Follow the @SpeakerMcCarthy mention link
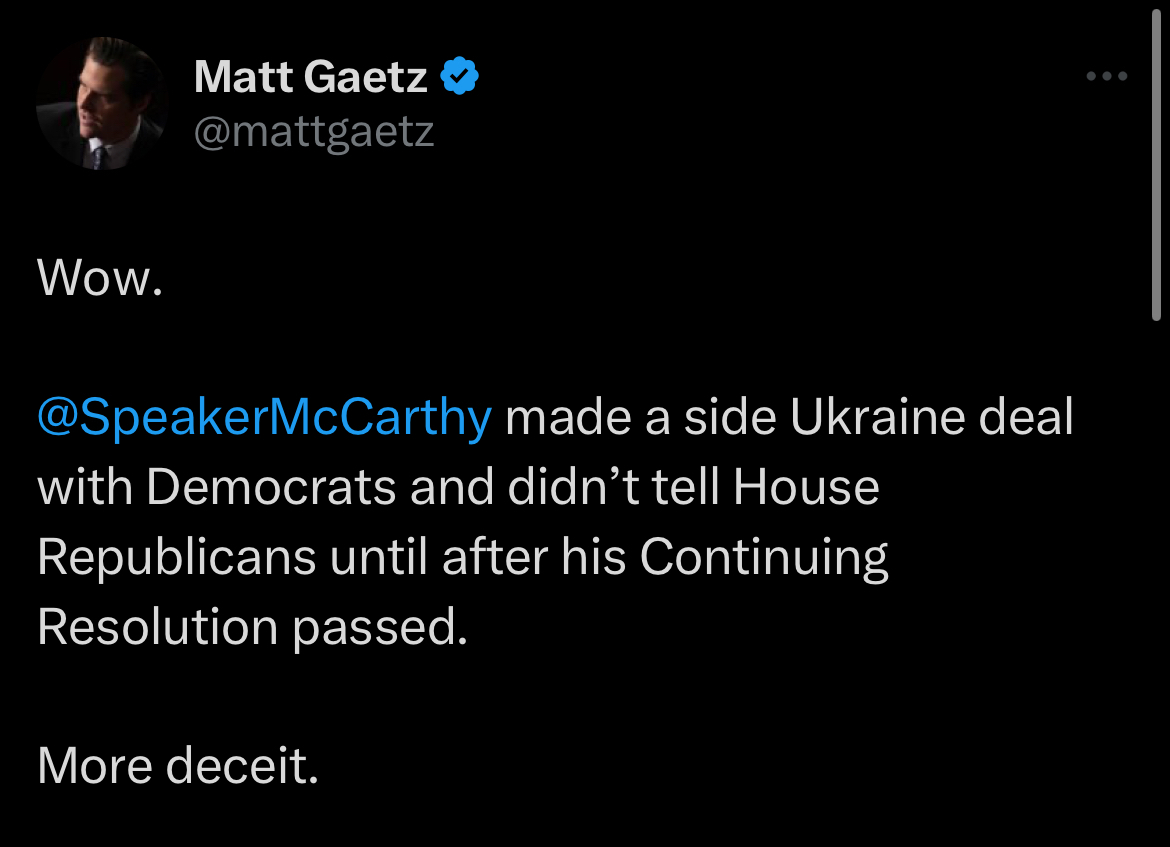The image size is (1170, 847). 264,418
